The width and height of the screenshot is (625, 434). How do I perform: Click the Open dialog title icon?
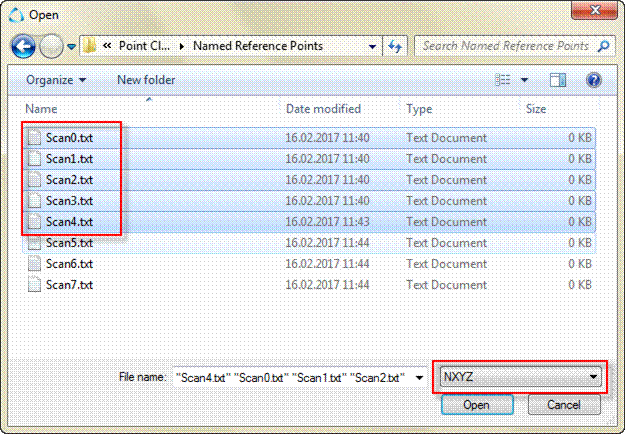(16, 16)
